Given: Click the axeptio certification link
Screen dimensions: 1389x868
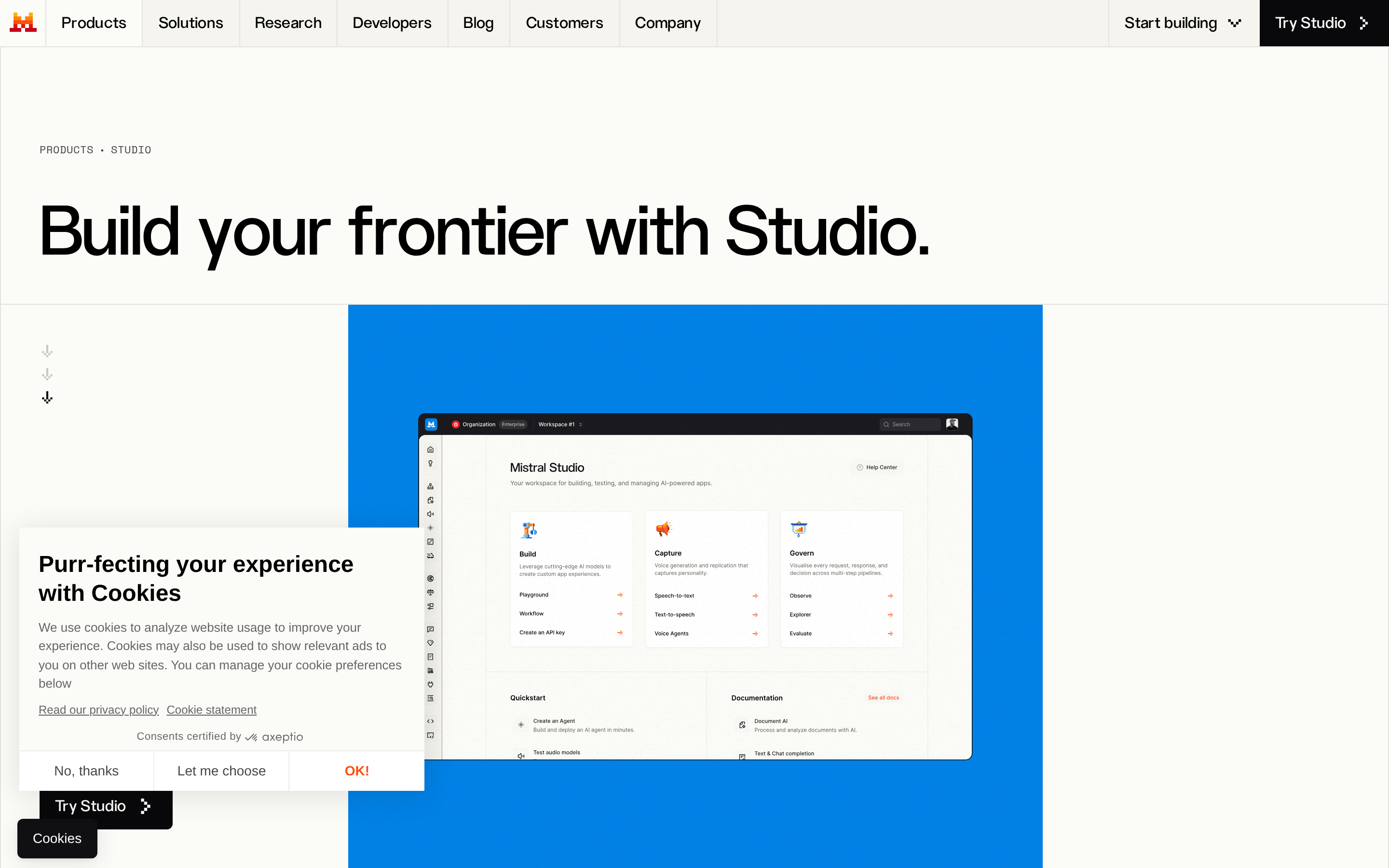Looking at the screenshot, I should tap(274, 736).
